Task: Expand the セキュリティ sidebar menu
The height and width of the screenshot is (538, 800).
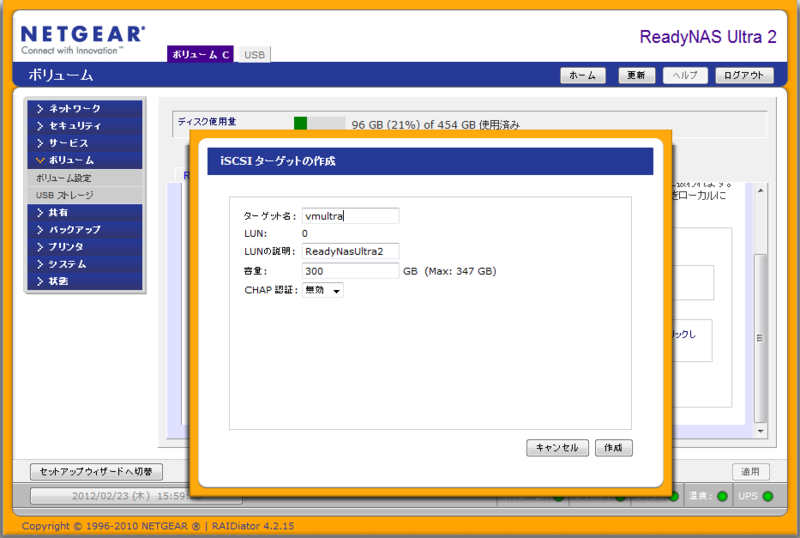Action: [x=85, y=126]
